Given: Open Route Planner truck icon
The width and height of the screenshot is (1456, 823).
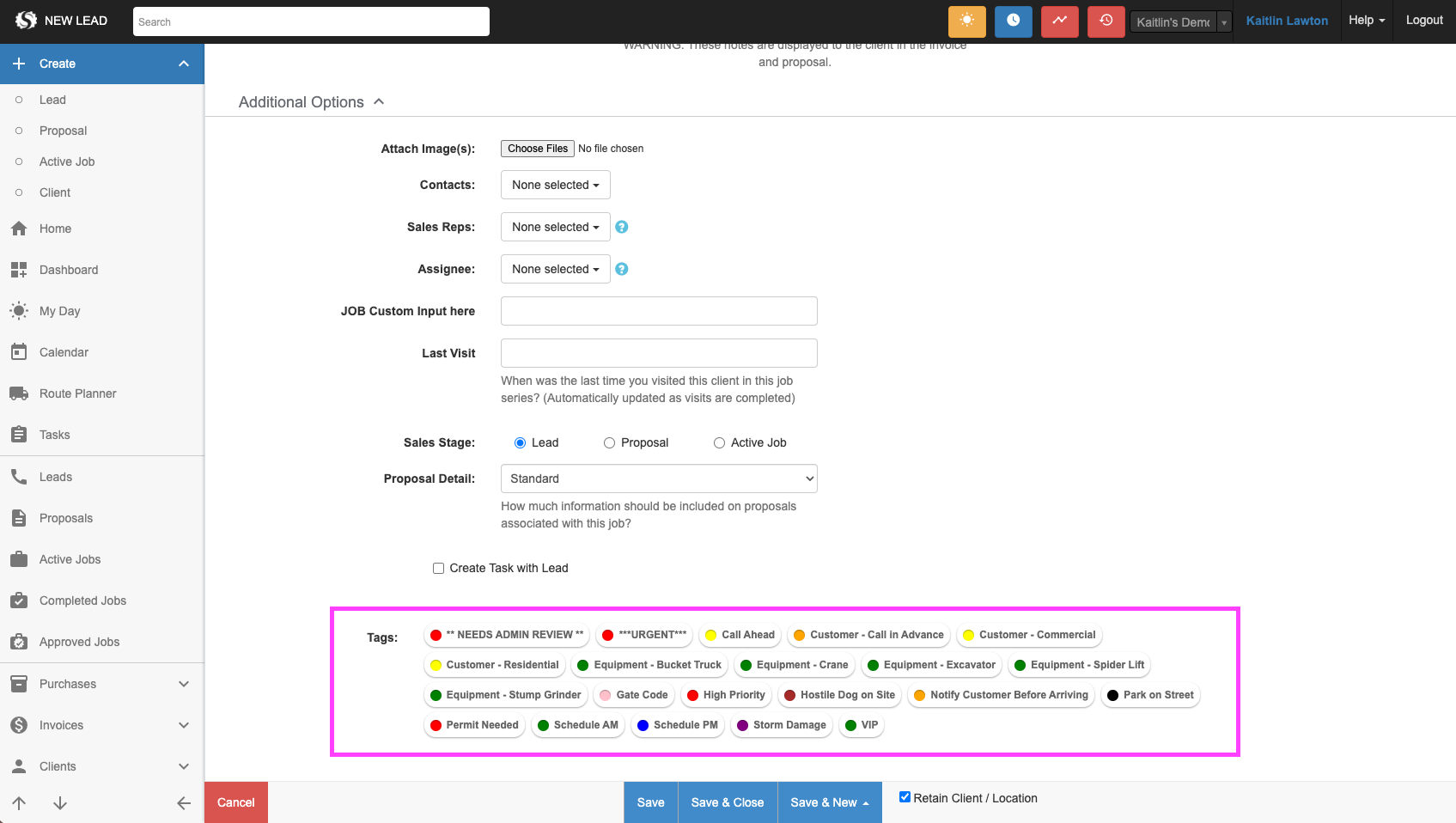Looking at the screenshot, I should pyautogui.click(x=19, y=393).
